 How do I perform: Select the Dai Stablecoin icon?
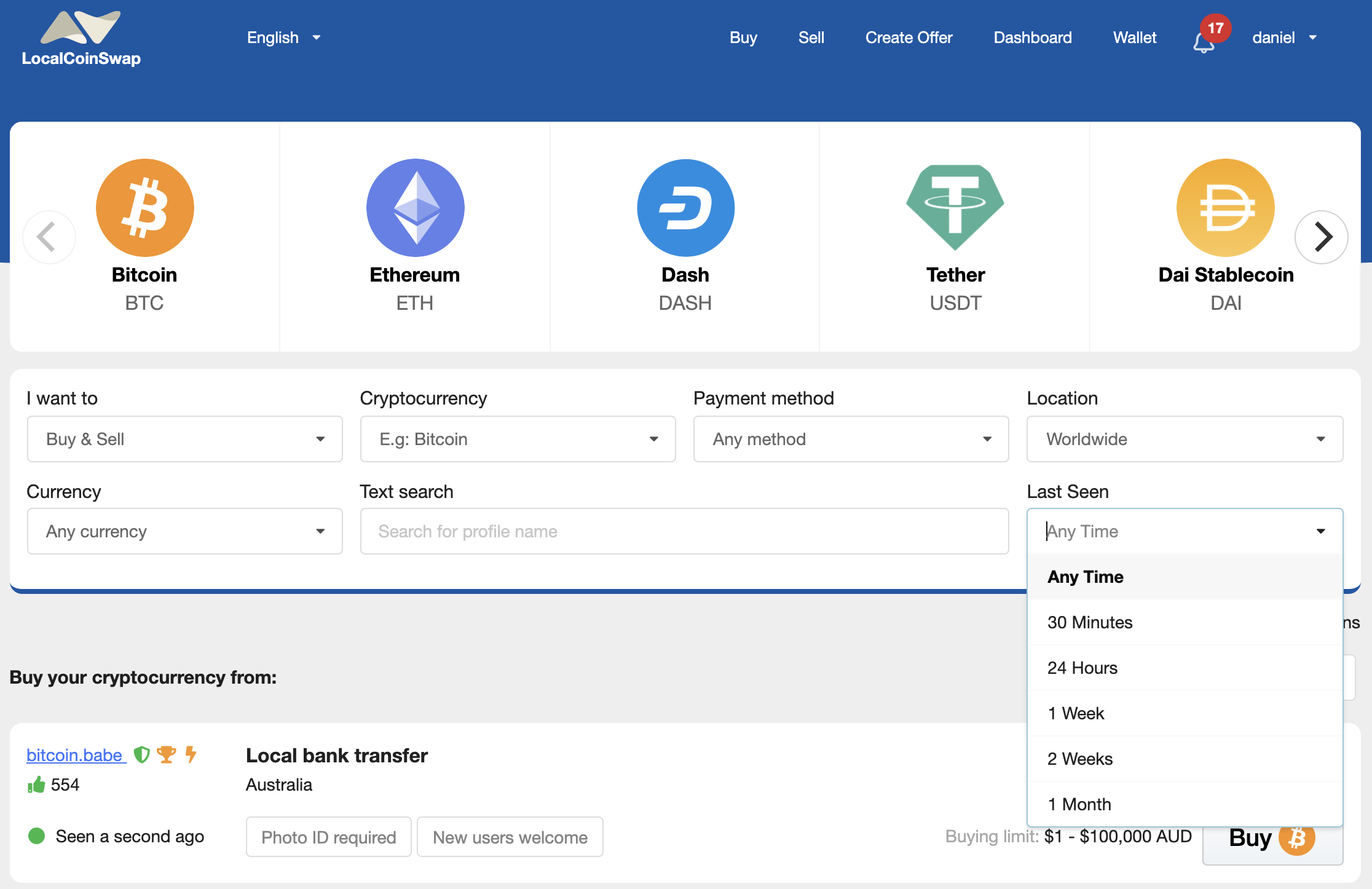click(x=1226, y=208)
